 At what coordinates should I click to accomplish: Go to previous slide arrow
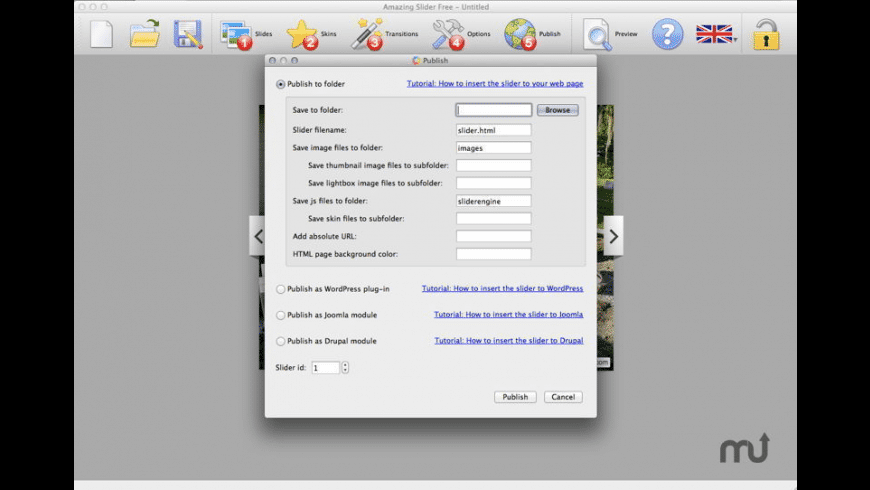258,236
